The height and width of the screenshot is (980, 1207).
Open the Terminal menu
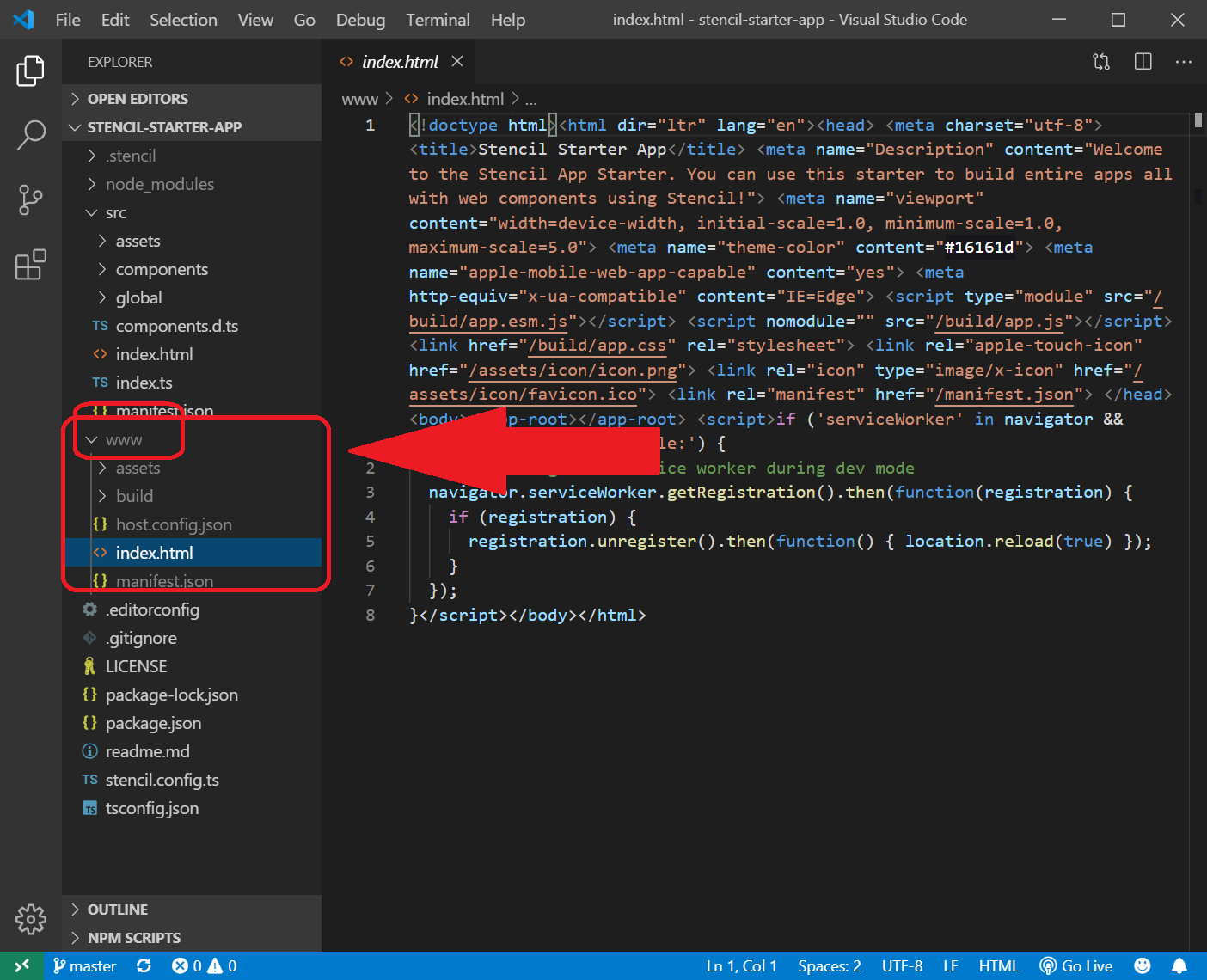pos(438,20)
